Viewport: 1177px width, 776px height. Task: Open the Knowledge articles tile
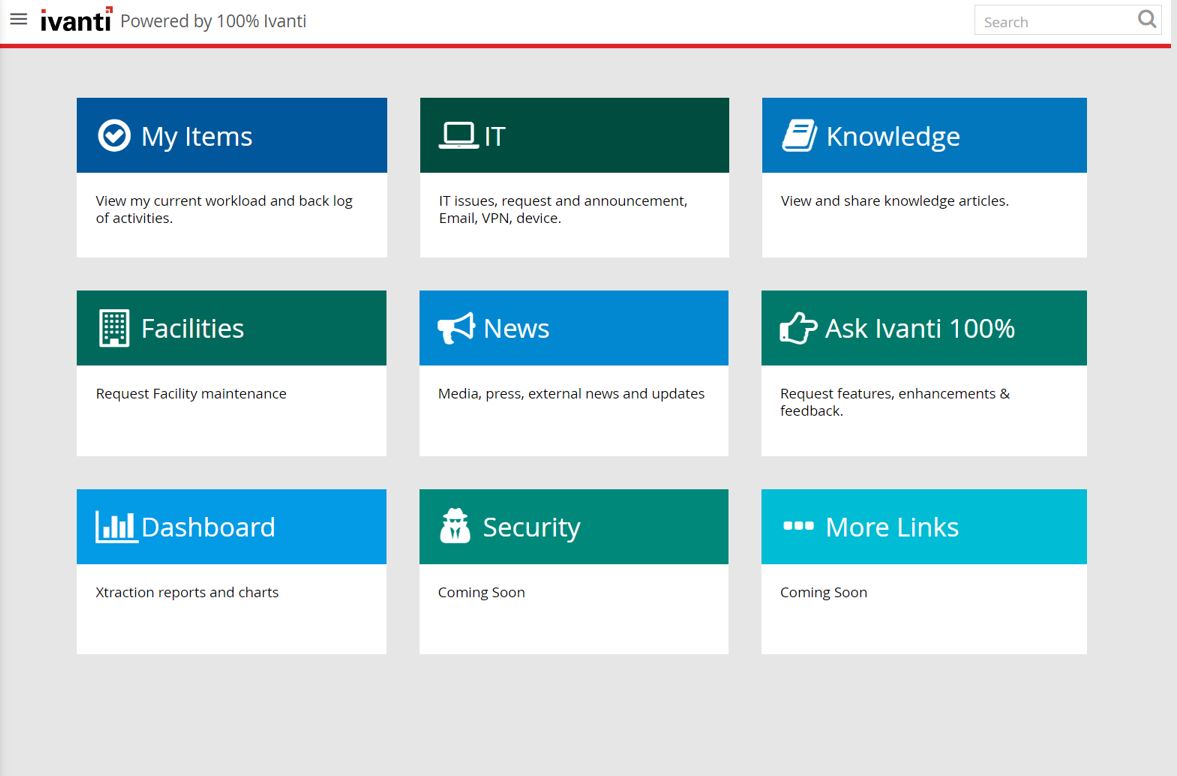click(923, 177)
